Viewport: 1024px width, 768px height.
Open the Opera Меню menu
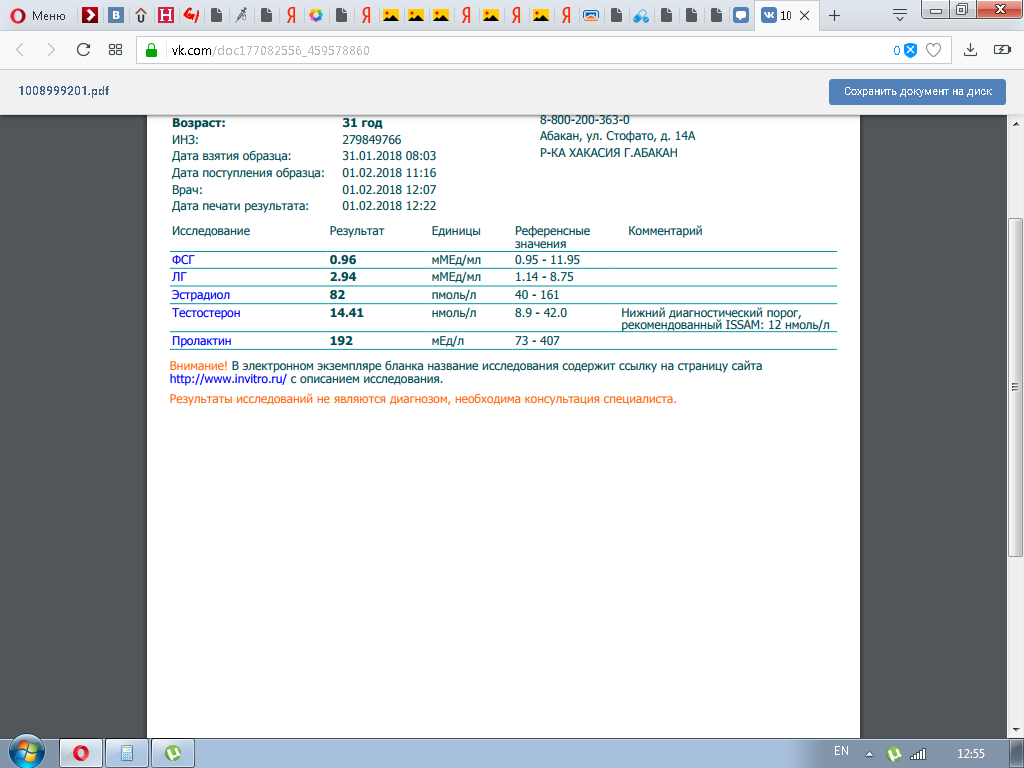(38, 15)
